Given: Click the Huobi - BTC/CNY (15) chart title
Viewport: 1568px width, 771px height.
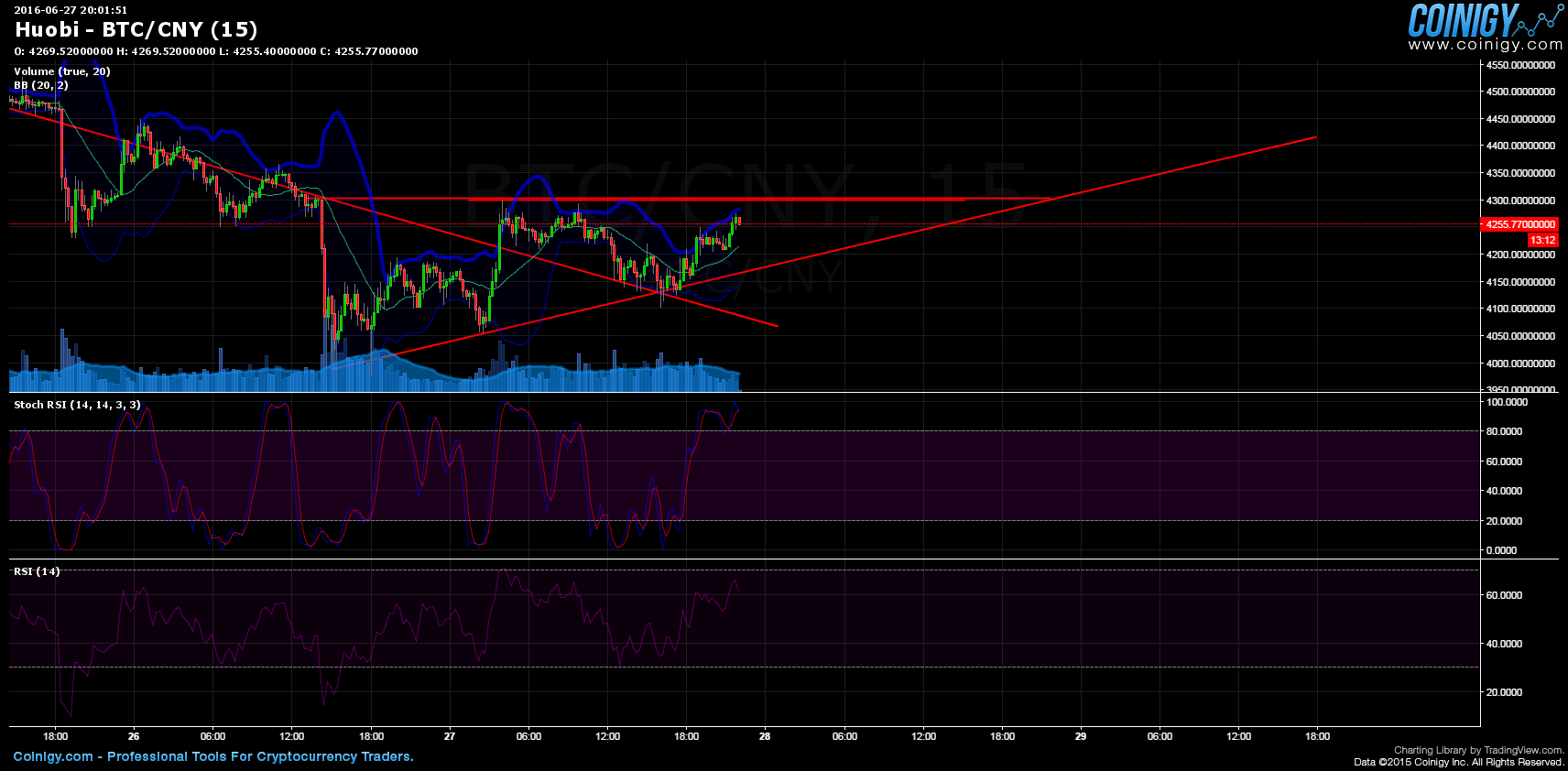Looking at the screenshot, I should pyautogui.click(x=136, y=30).
